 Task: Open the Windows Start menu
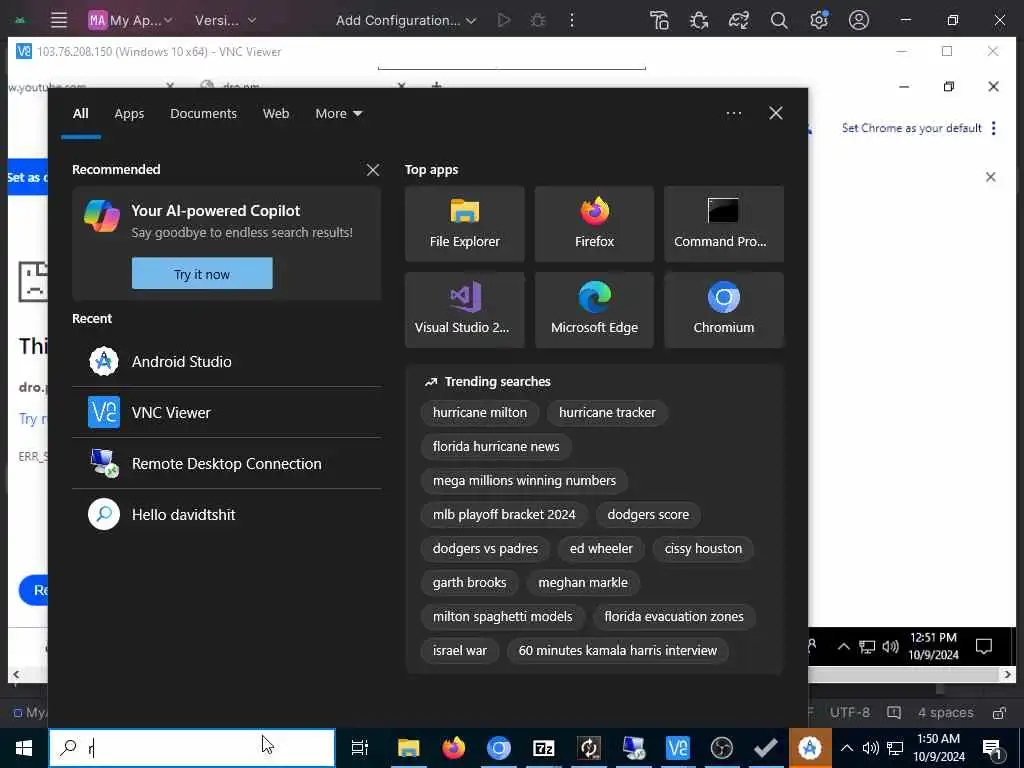pyautogui.click(x=24, y=748)
